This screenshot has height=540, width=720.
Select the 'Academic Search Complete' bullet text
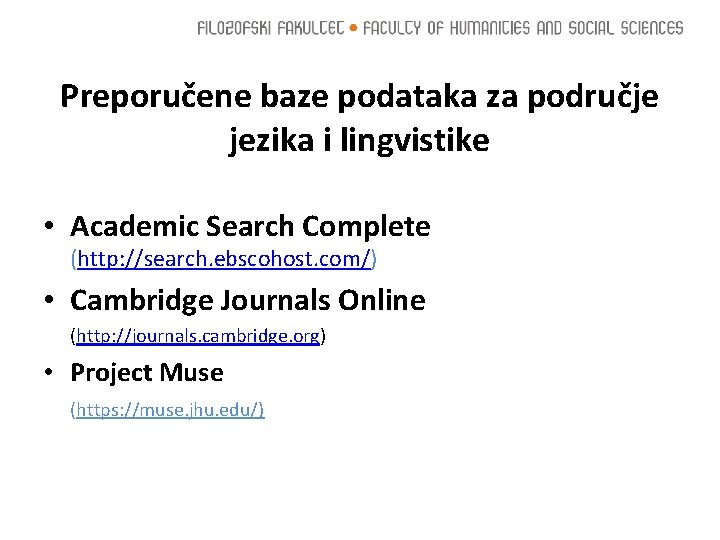pyautogui.click(x=250, y=226)
